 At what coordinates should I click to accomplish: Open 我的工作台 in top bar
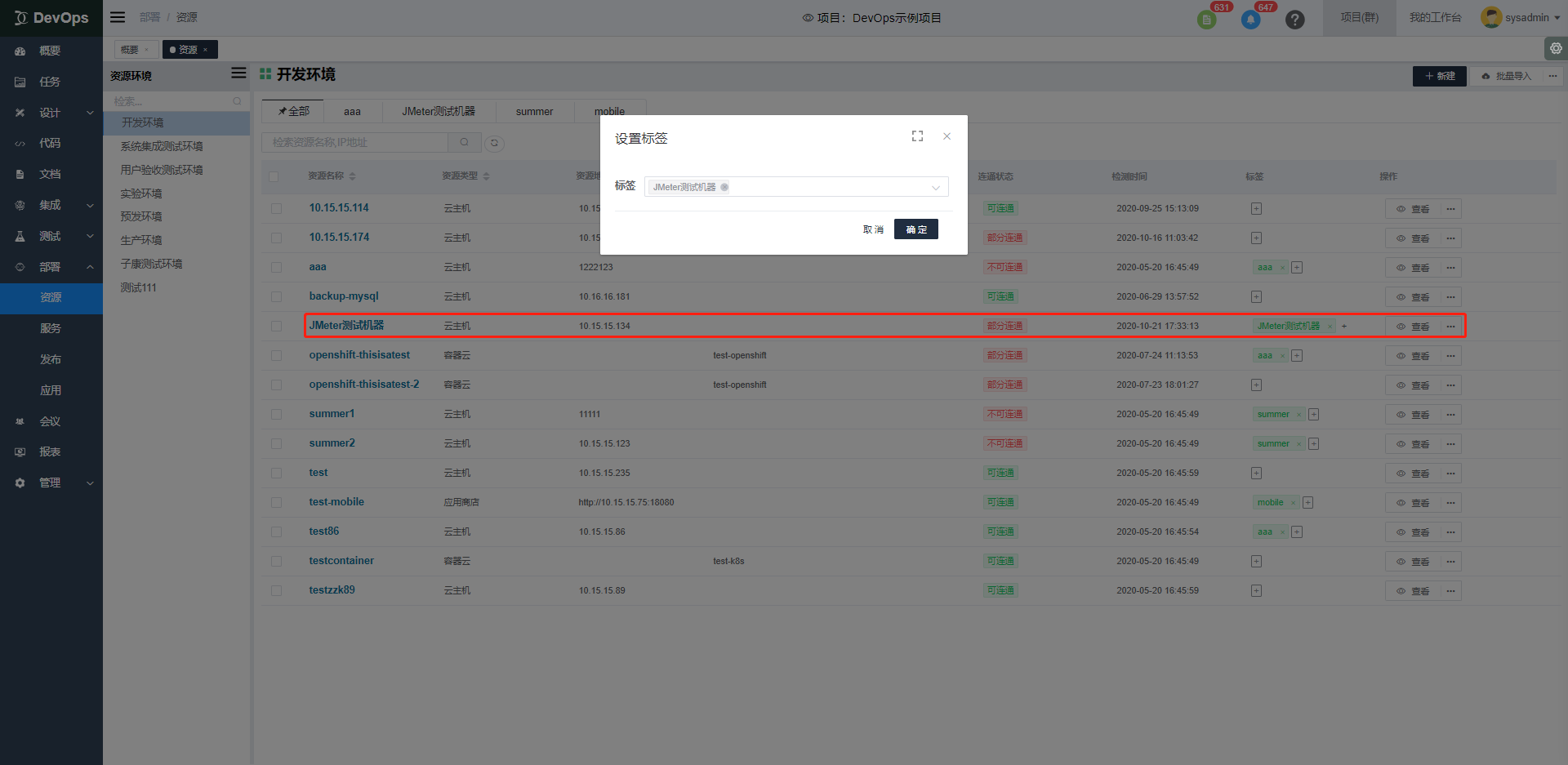click(1435, 17)
